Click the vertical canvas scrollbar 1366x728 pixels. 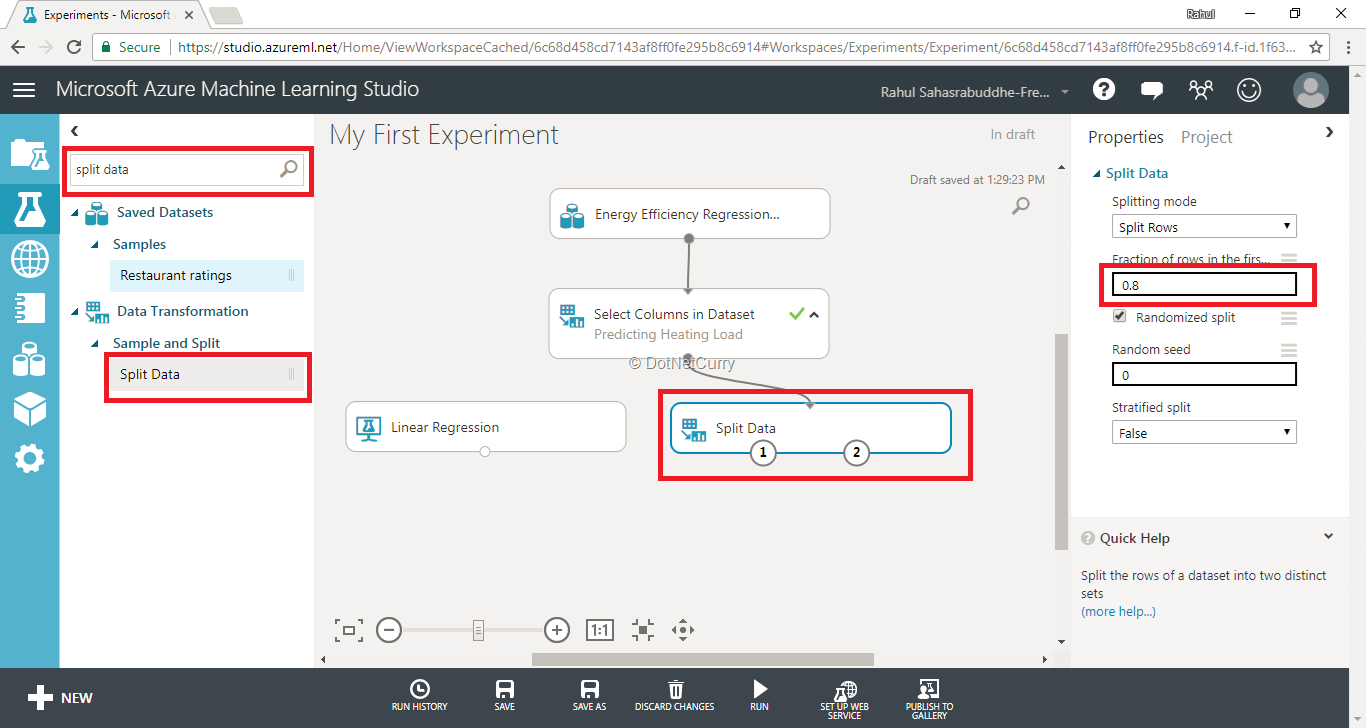click(1062, 441)
